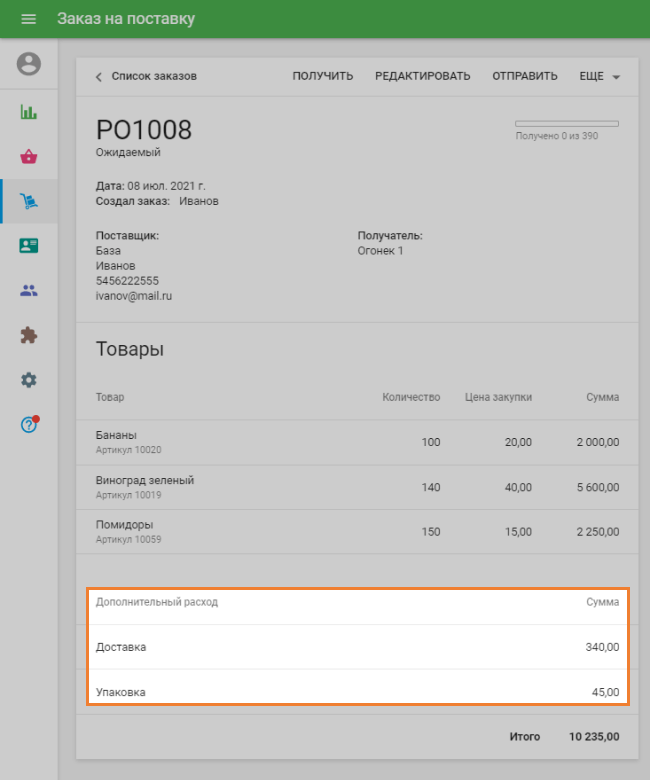Open the settings gear icon
The height and width of the screenshot is (780, 650).
point(29,380)
